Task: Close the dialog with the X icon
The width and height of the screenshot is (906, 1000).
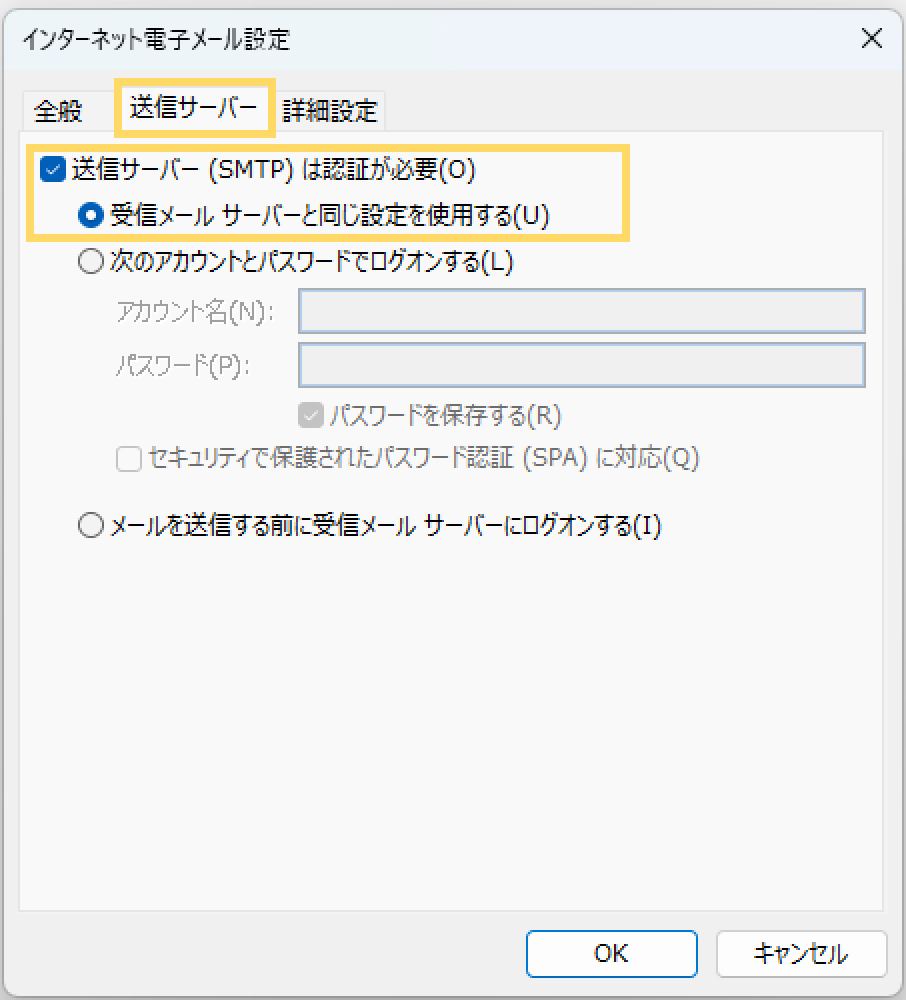Action: click(871, 39)
